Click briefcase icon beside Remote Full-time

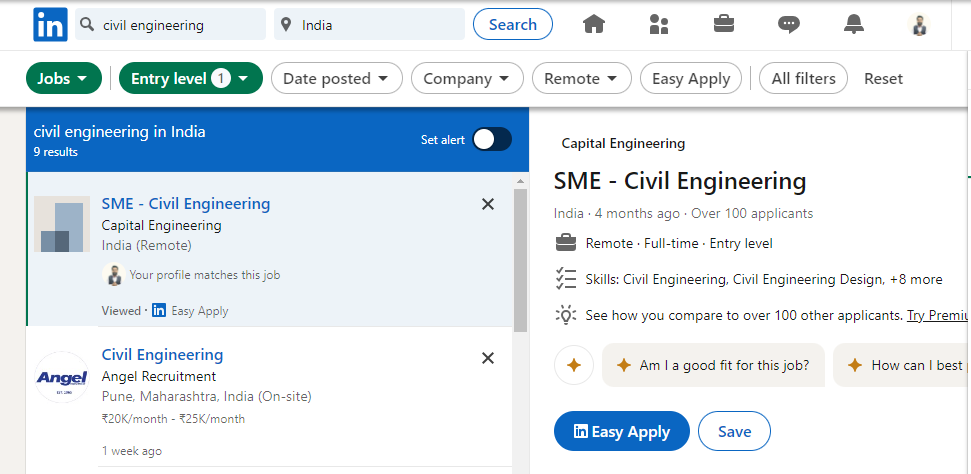(565, 243)
